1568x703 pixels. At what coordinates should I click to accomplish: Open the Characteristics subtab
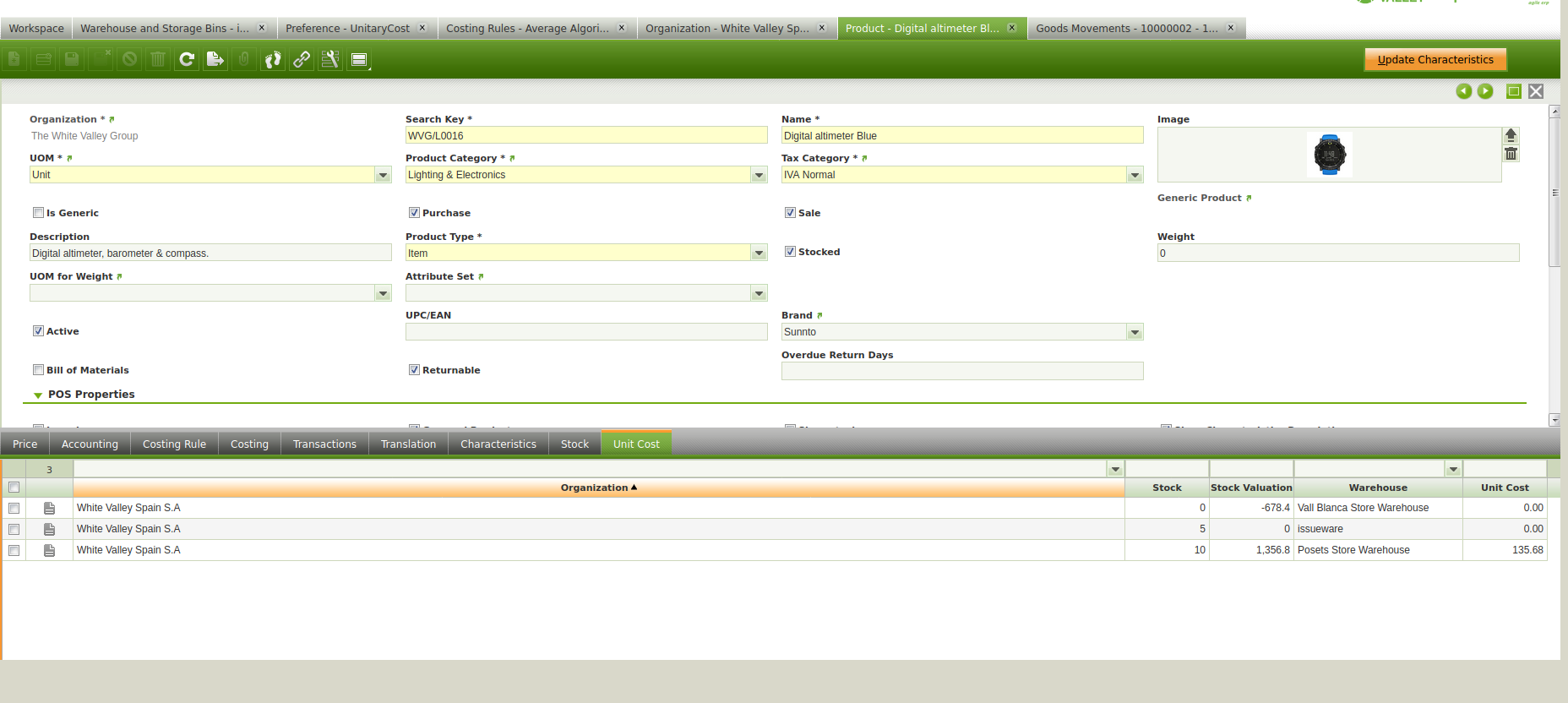coord(498,444)
